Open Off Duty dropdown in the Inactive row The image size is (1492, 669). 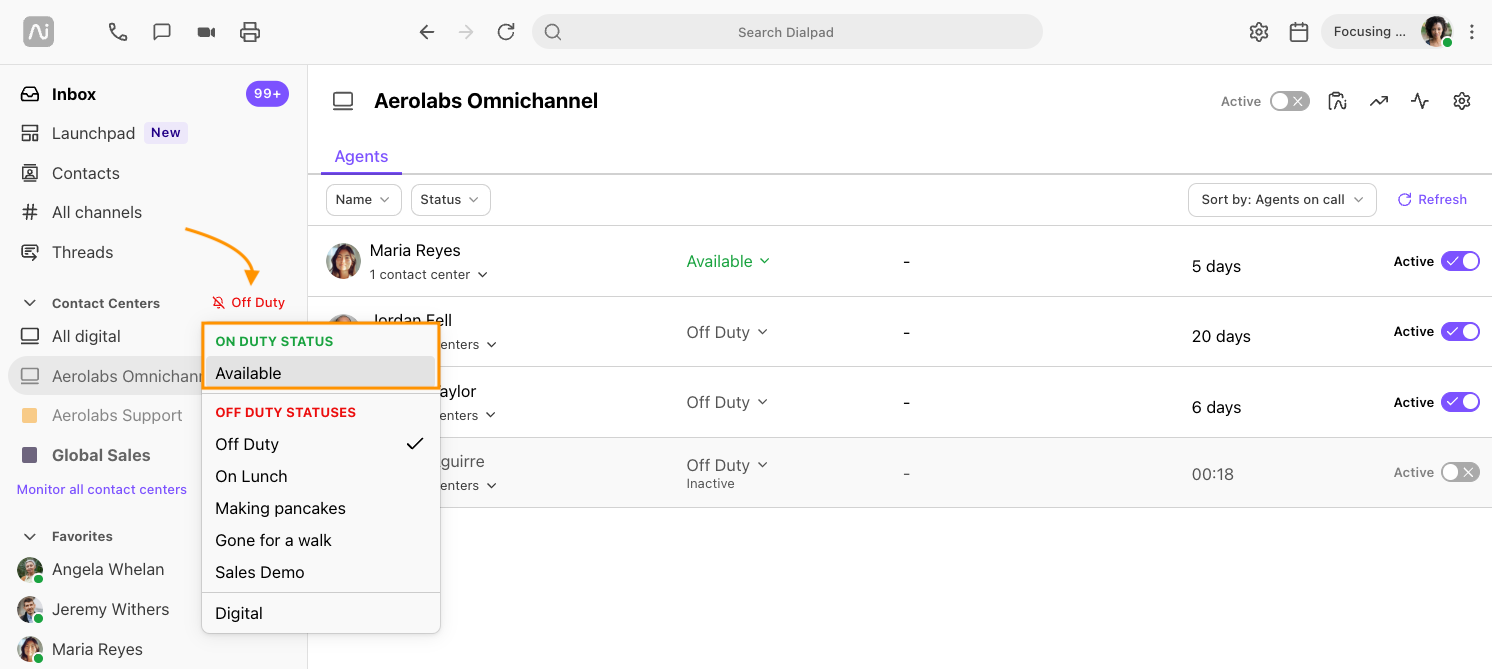(x=727, y=465)
